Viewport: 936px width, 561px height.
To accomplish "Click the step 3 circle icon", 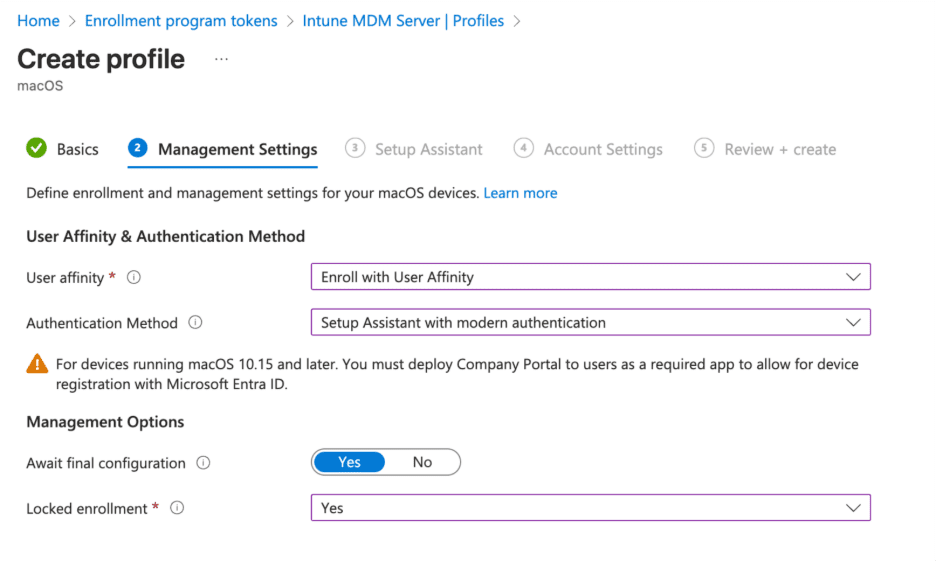I will 355,148.
